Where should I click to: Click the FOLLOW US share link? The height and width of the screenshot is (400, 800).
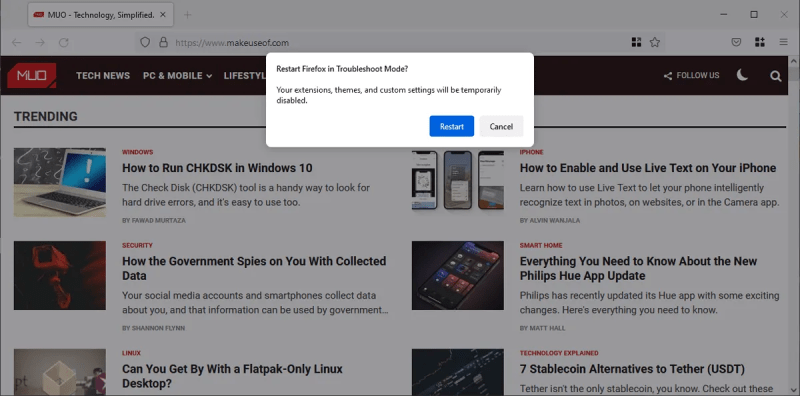click(691, 76)
